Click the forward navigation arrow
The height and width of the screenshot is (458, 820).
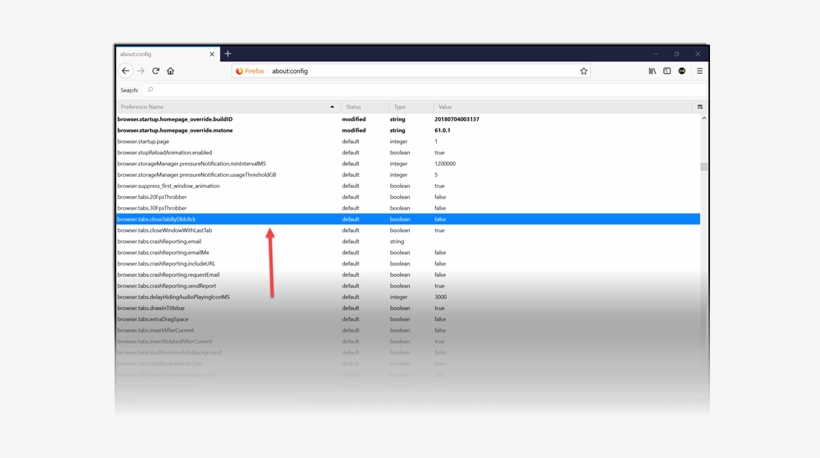pyautogui.click(x=141, y=71)
